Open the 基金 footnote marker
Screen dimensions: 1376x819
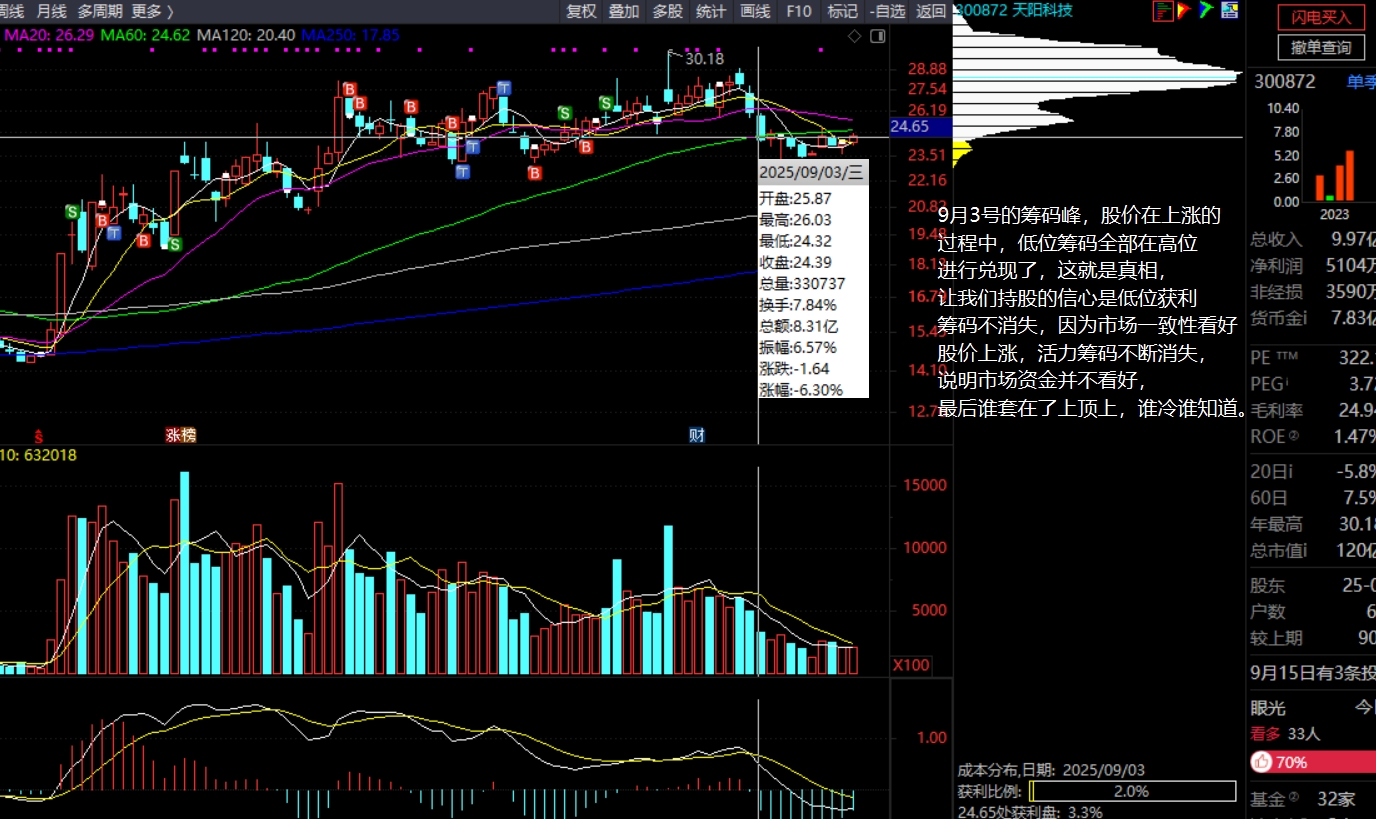[x=1293, y=797]
